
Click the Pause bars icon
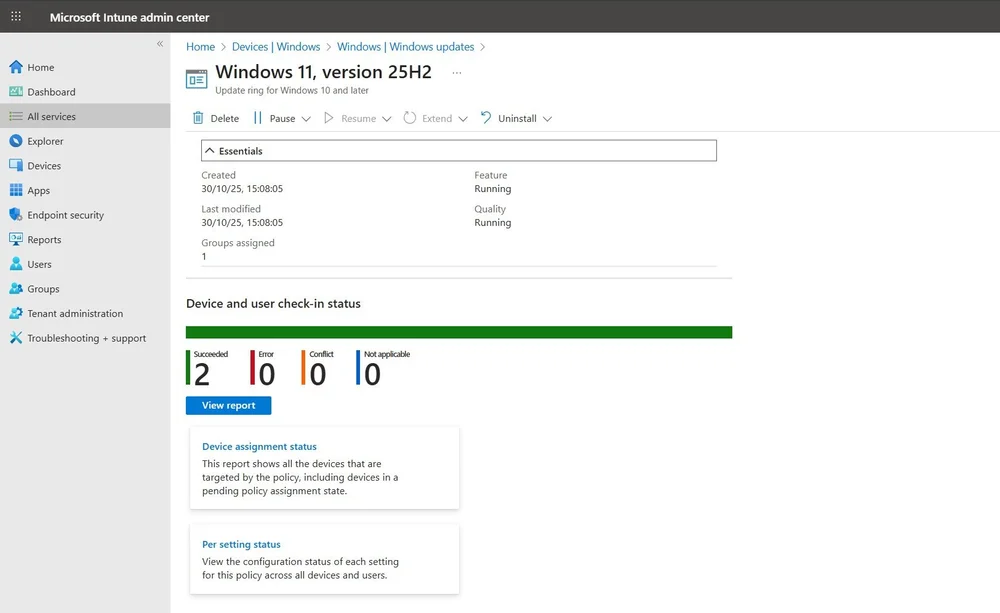tap(258, 118)
